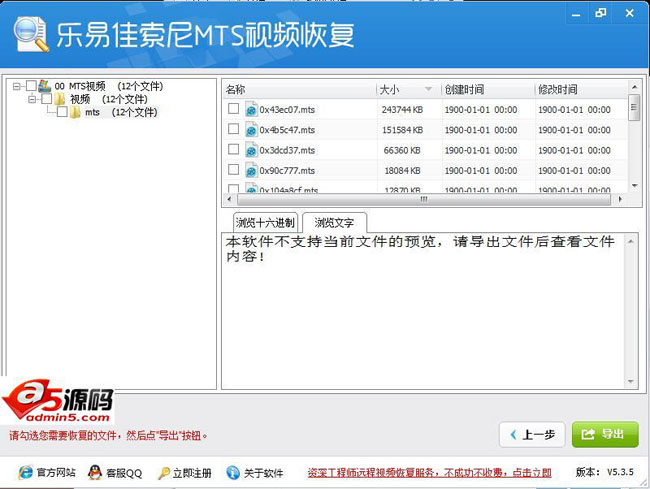This screenshot has height=489, width=650.
Task: Click 立即注册 to register
Action: (192, 473)
